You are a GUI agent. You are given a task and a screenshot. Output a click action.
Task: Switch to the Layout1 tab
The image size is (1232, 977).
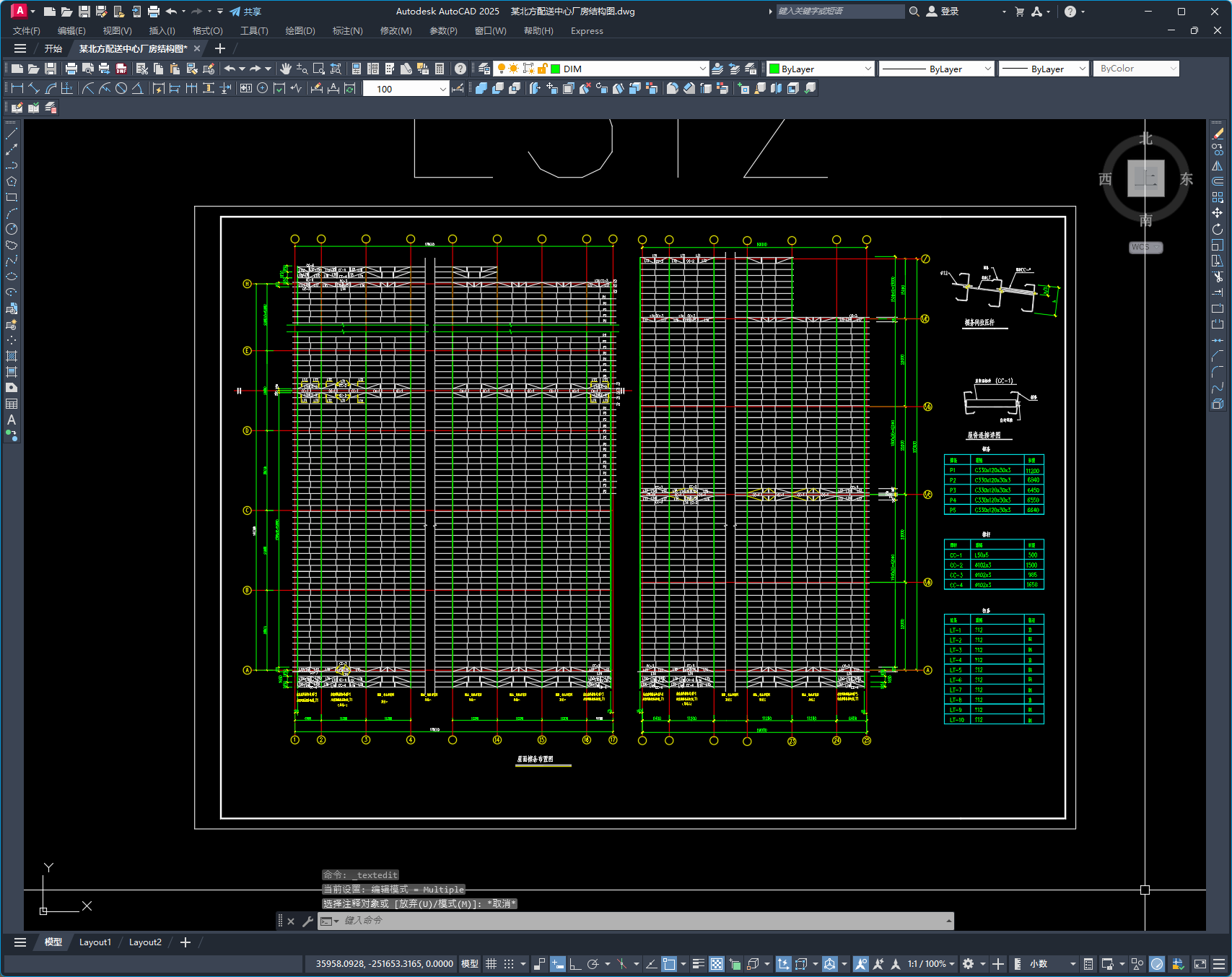(x=95, y=942)
